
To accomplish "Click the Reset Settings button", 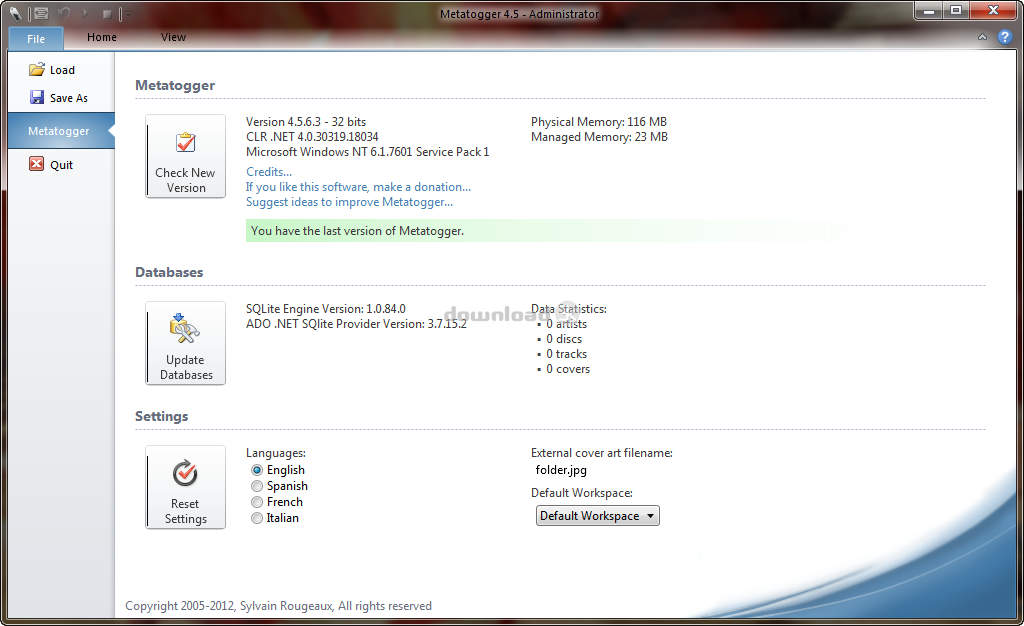I will [185, 487].
